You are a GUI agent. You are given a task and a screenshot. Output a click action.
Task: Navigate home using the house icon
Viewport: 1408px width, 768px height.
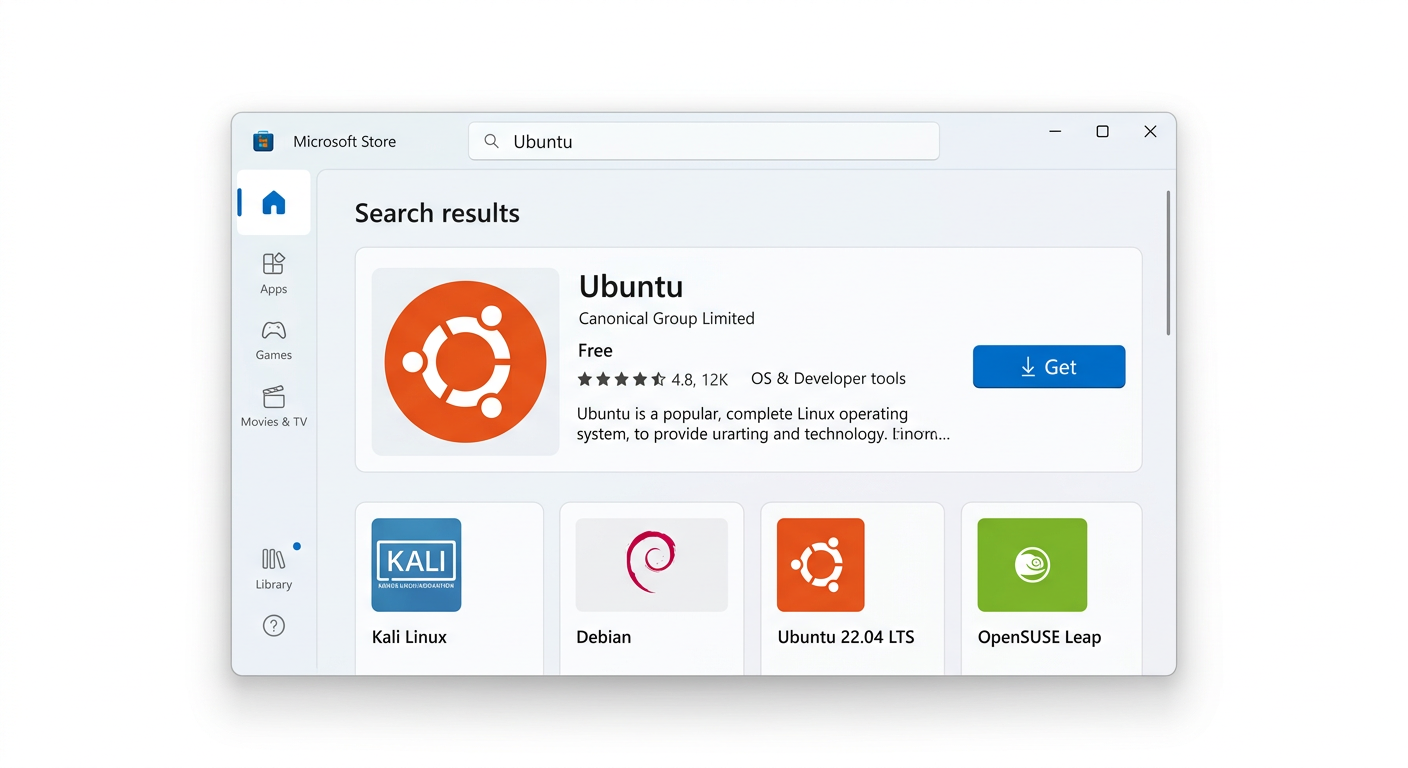click(x=273, y=202)
